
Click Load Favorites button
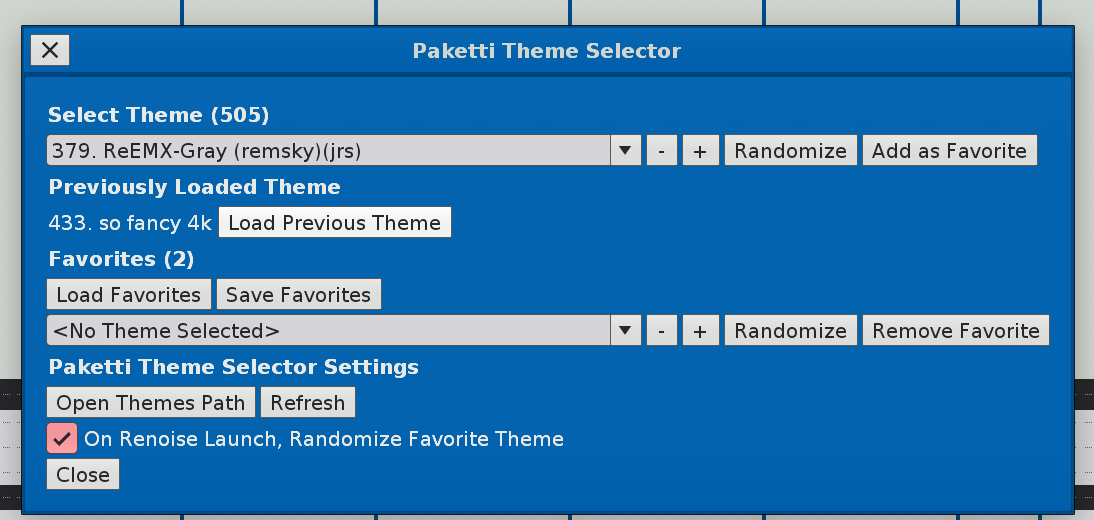tap(128, 295)
